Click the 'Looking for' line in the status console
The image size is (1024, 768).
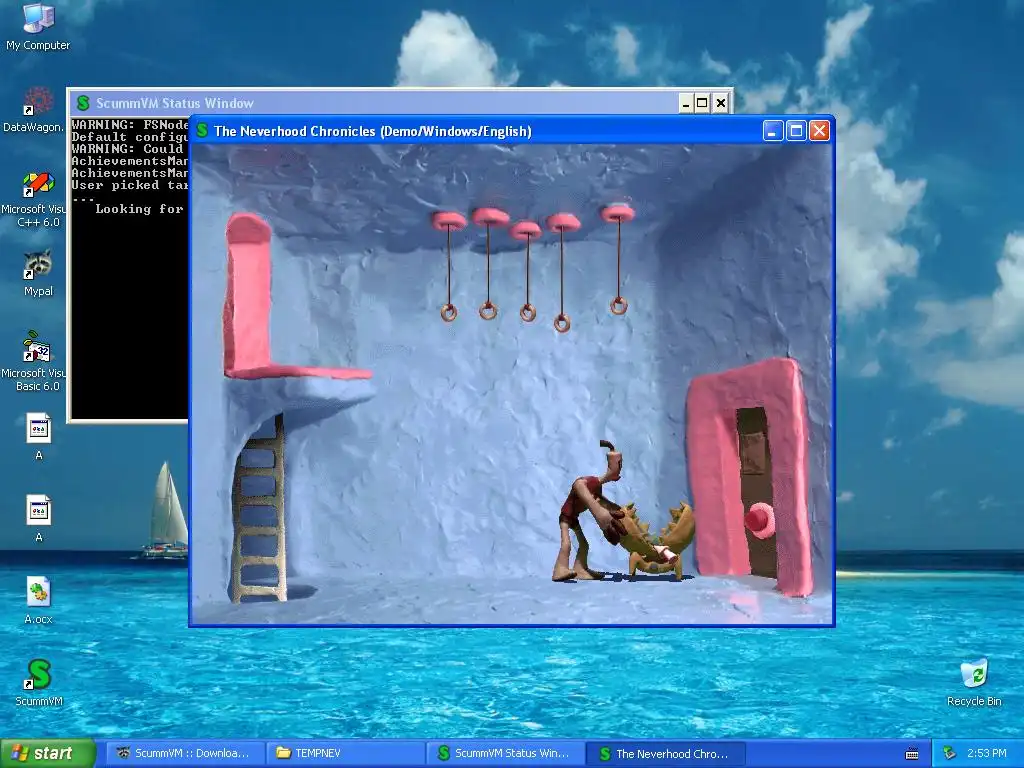(x=139, y=209)
